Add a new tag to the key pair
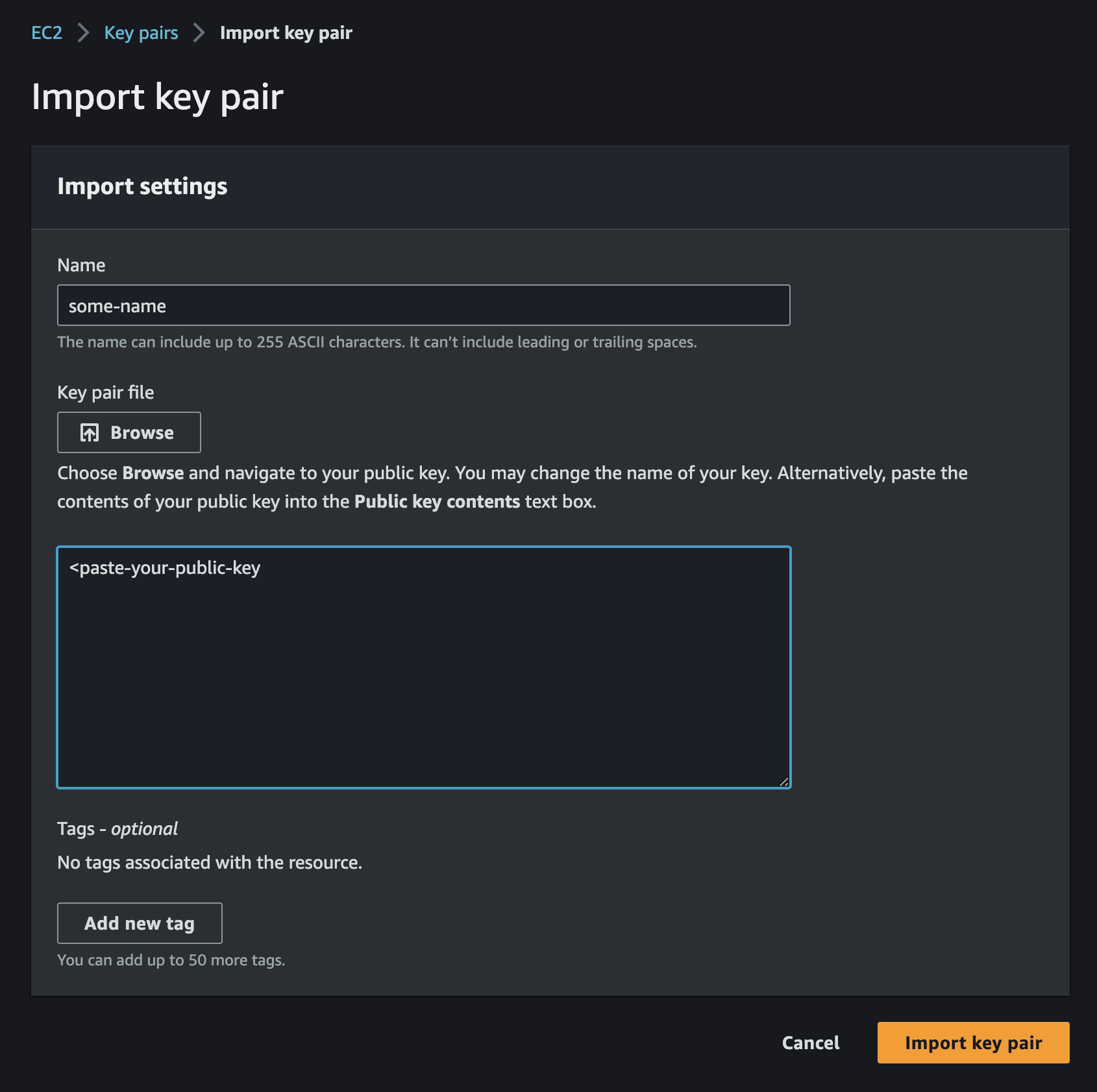The width and height of the screenshot is (1097, 1092). tap(139, 923)
